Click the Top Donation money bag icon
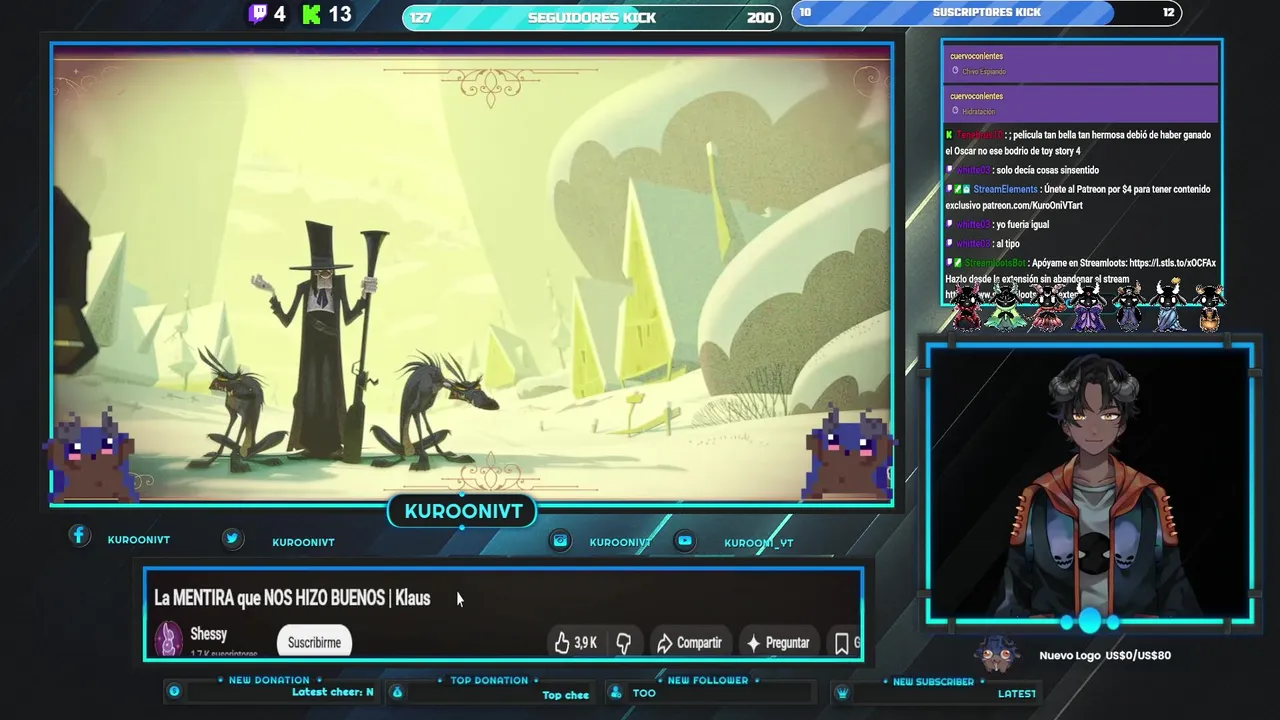This screenshot has width=1280, height=720. click(x=397, y=692)
